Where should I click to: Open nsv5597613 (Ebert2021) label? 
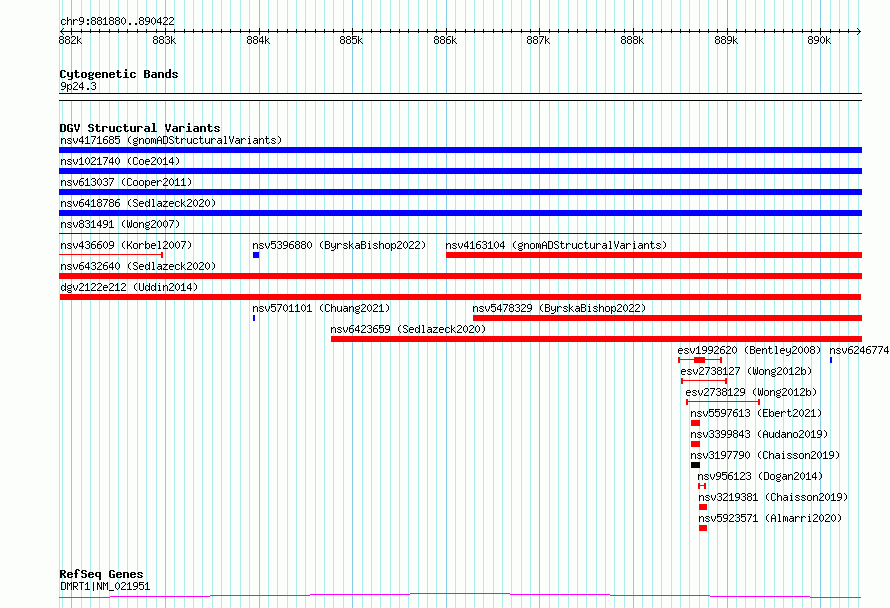click(756, 413)
